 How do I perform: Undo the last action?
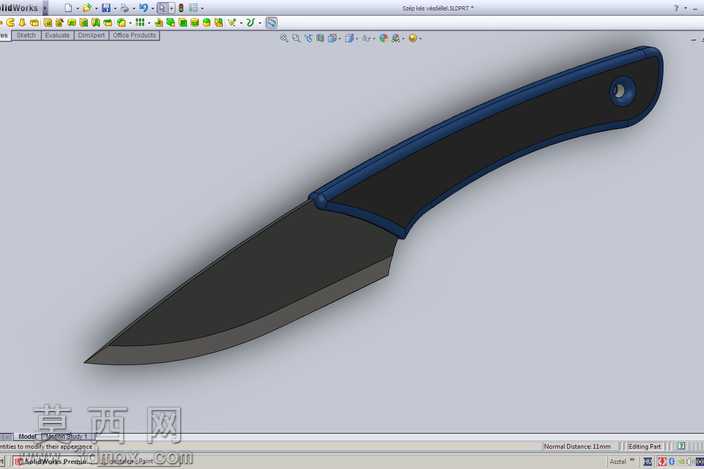[144, 8]
